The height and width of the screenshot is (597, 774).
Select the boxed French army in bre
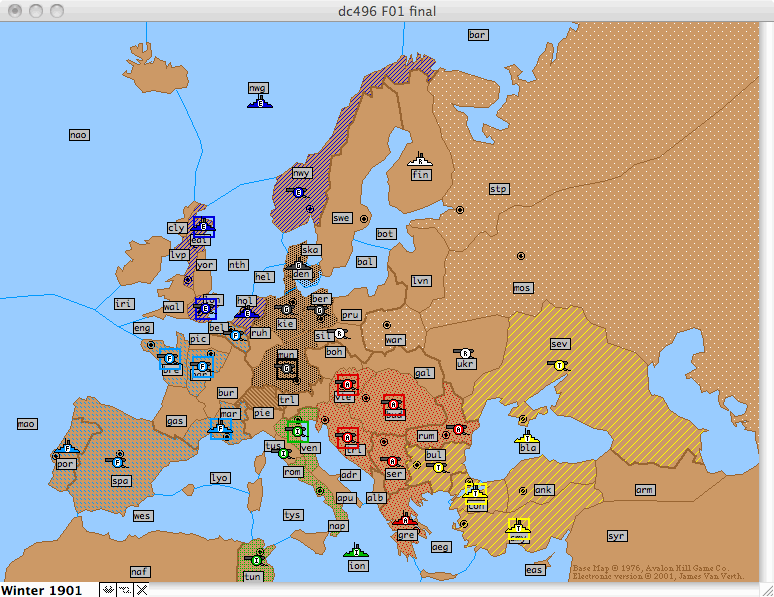170,358
